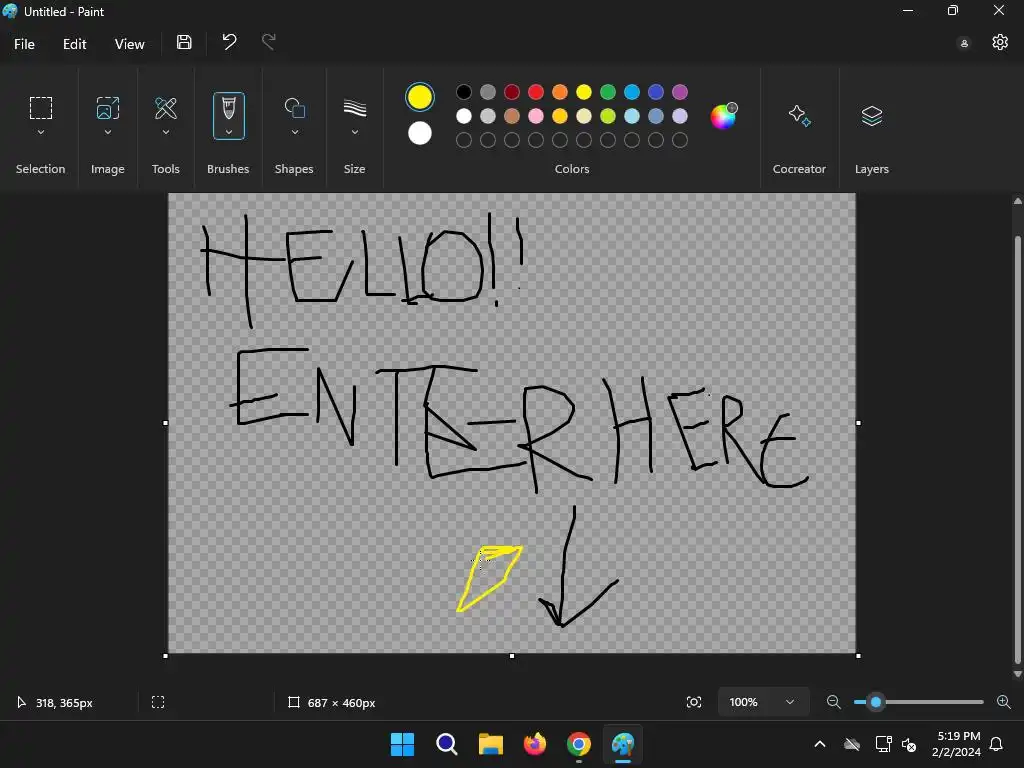
Task: Click the Redo arrow icon
Action: click(268, 42)
